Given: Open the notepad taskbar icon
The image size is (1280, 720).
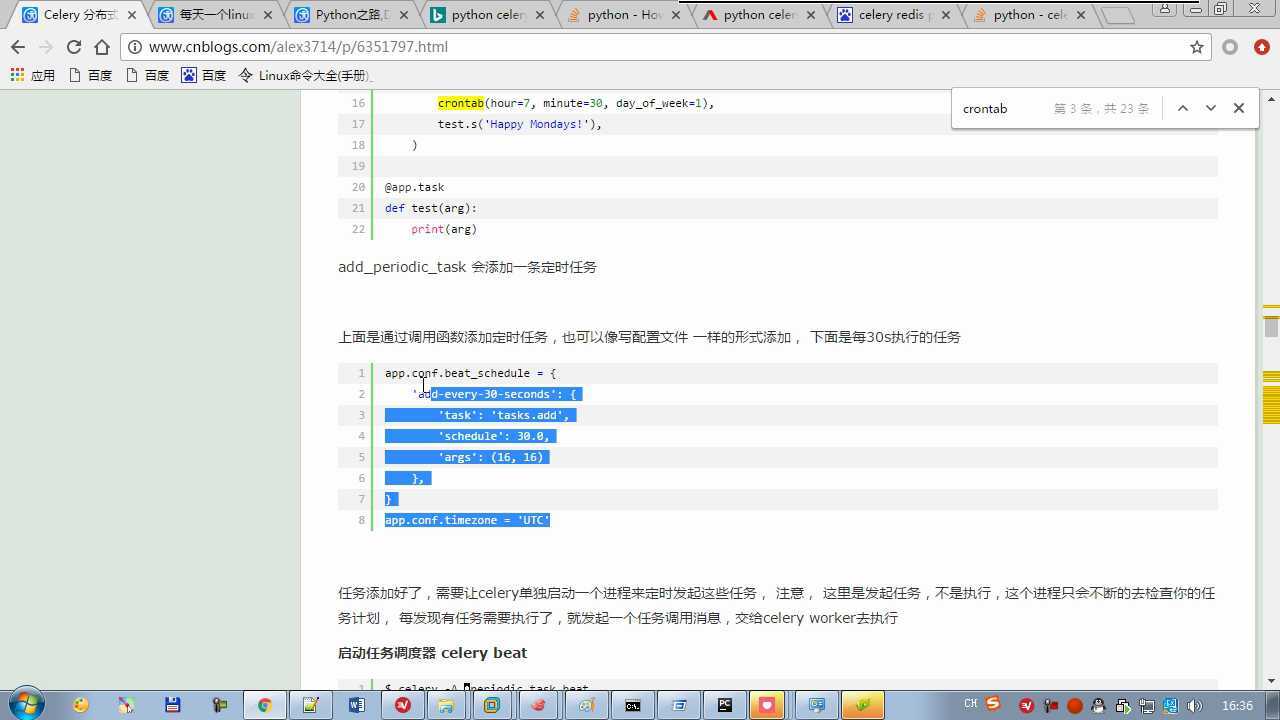Looking at the screenshot, I should [x=310, y=705].
